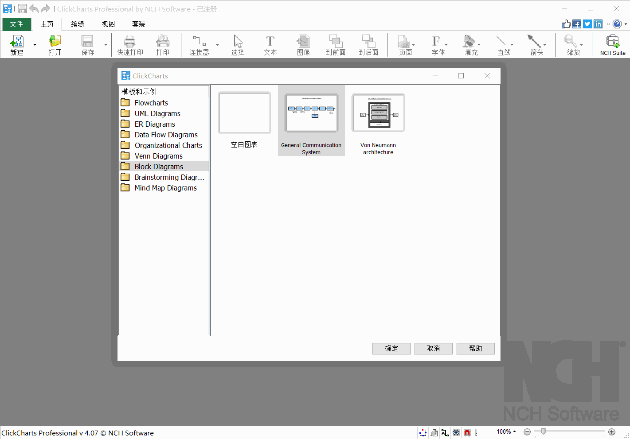Toggle the red magnet snap icon
Viewport: 630px width, 439px height.
(467, 433)
